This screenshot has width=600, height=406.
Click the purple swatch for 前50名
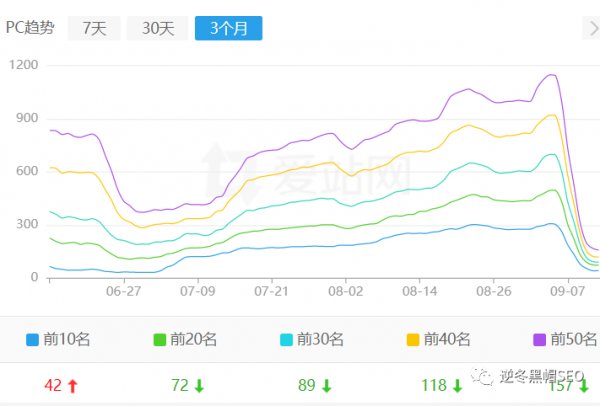535,340
